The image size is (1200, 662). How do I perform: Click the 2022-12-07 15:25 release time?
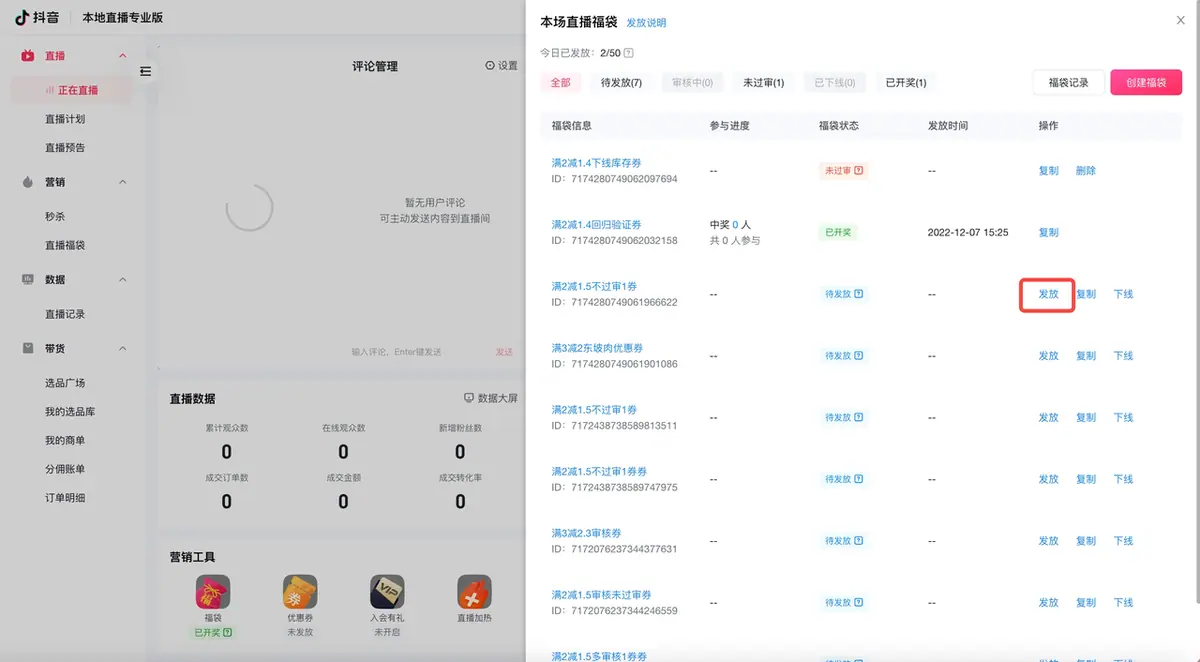tap(968, 232)
